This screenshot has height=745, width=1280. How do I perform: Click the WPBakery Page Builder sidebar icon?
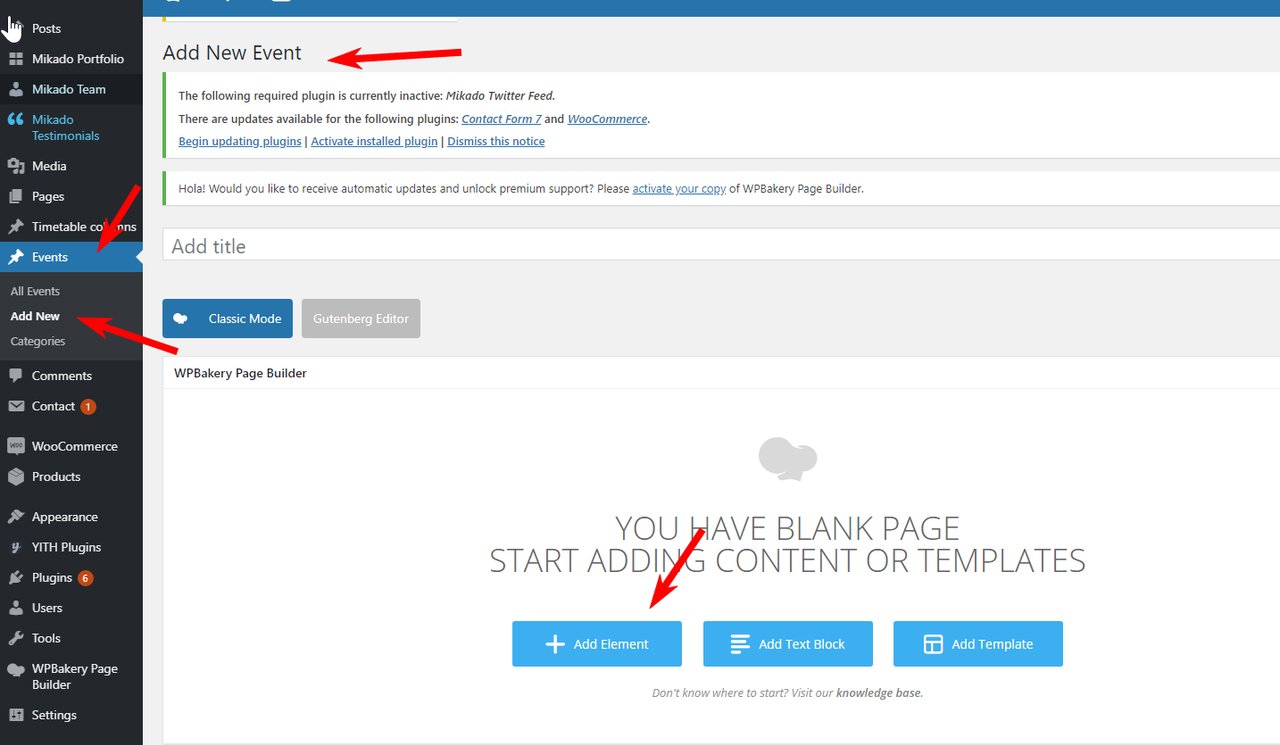tap(16, 669)
